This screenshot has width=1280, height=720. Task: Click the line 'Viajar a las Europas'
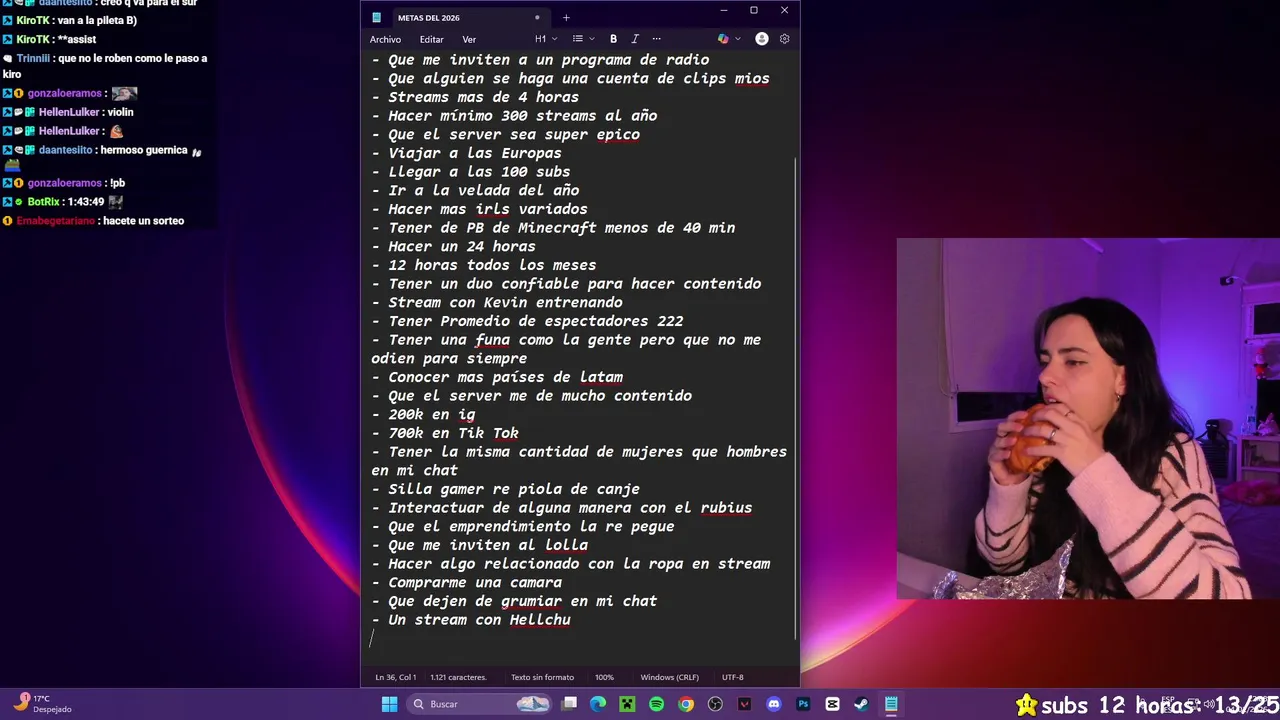(467, 153)
